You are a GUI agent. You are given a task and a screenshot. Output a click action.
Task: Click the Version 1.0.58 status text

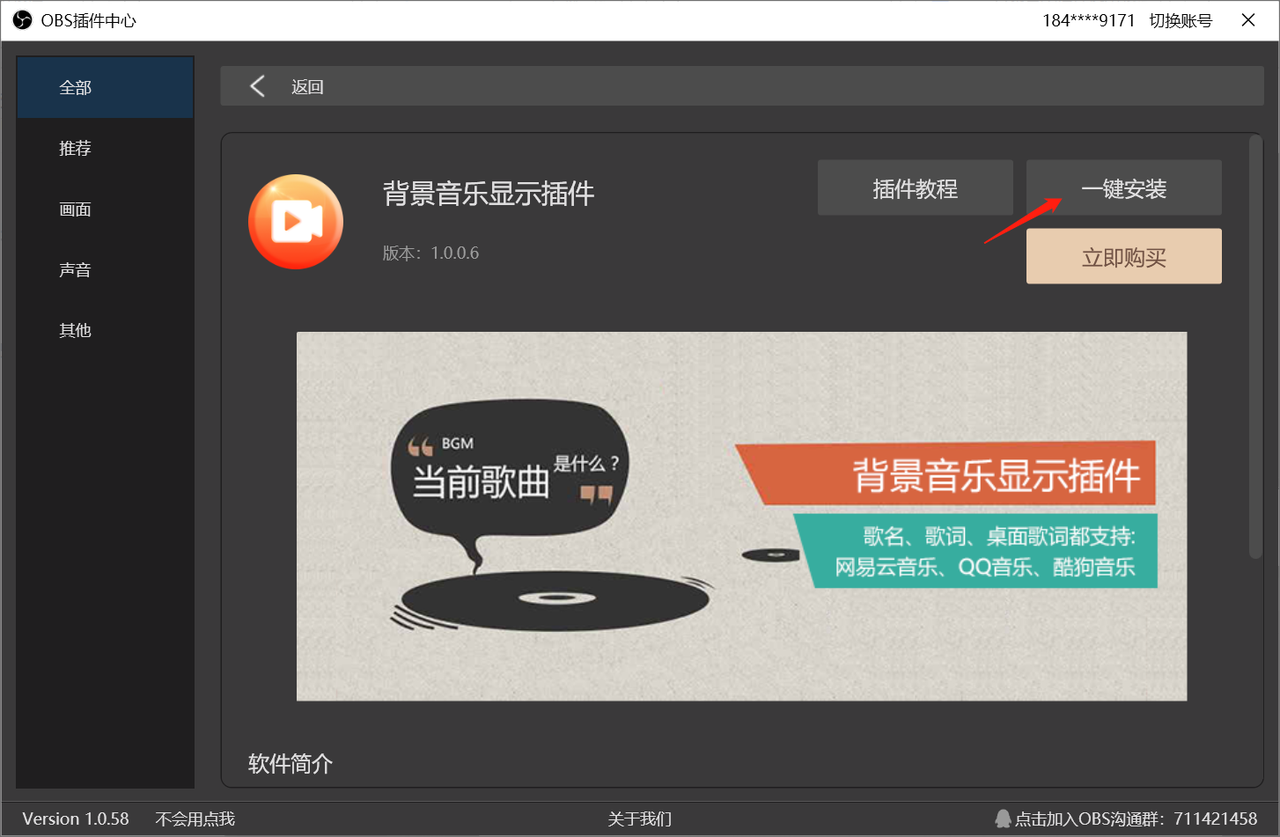click(76, 819)
